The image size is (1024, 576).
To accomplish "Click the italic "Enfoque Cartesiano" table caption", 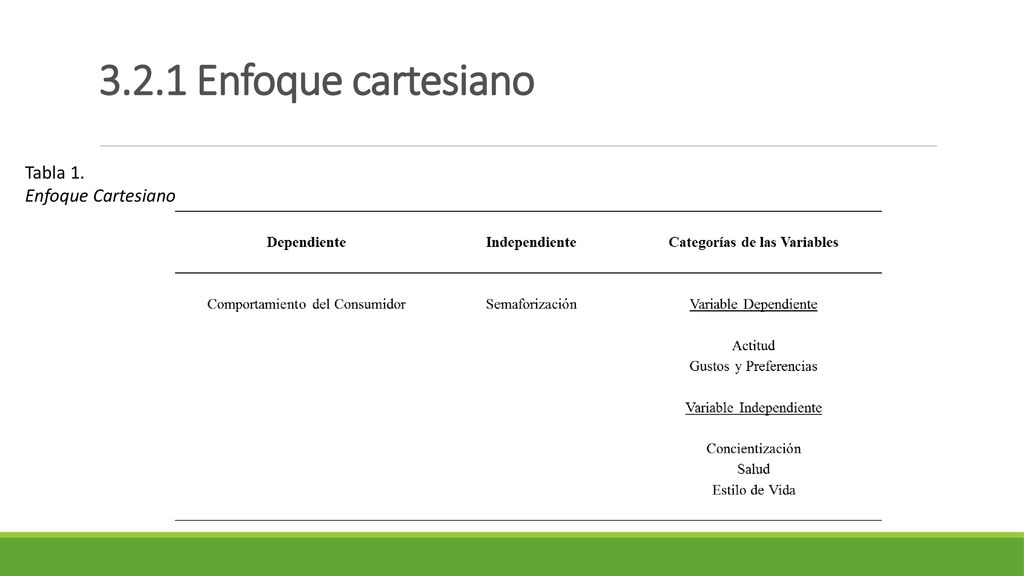I will [x=100, y=196].
